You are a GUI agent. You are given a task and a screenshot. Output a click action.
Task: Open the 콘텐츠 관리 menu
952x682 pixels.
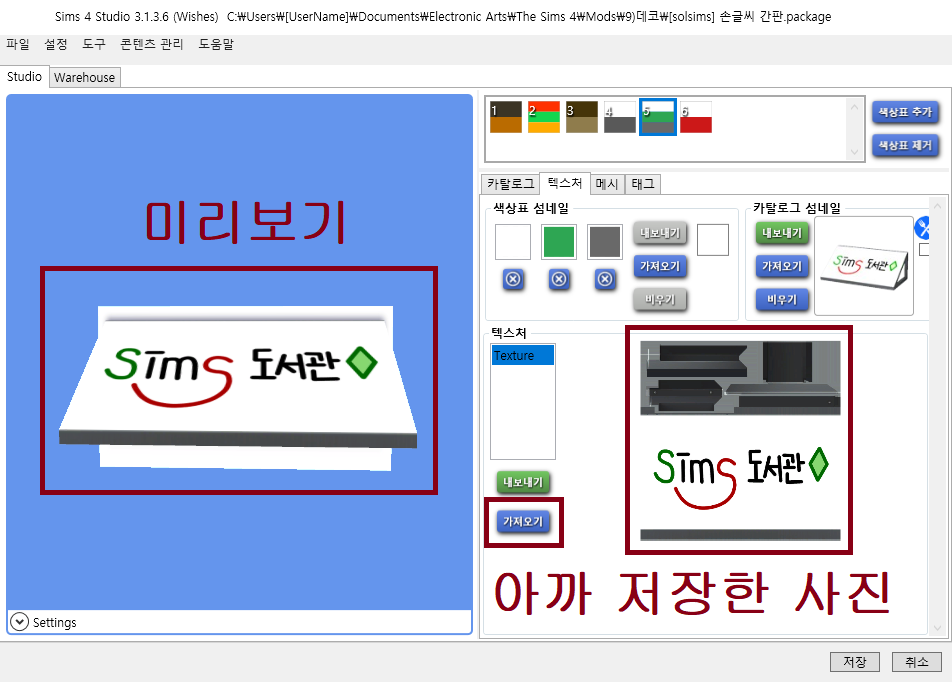152,44
